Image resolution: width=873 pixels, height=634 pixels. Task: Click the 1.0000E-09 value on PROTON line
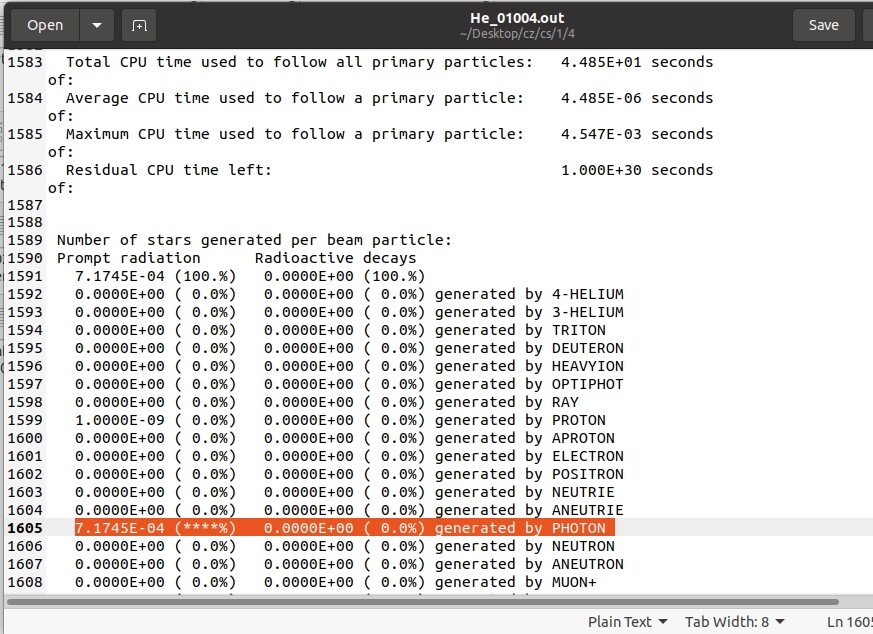tap(120, 420)
